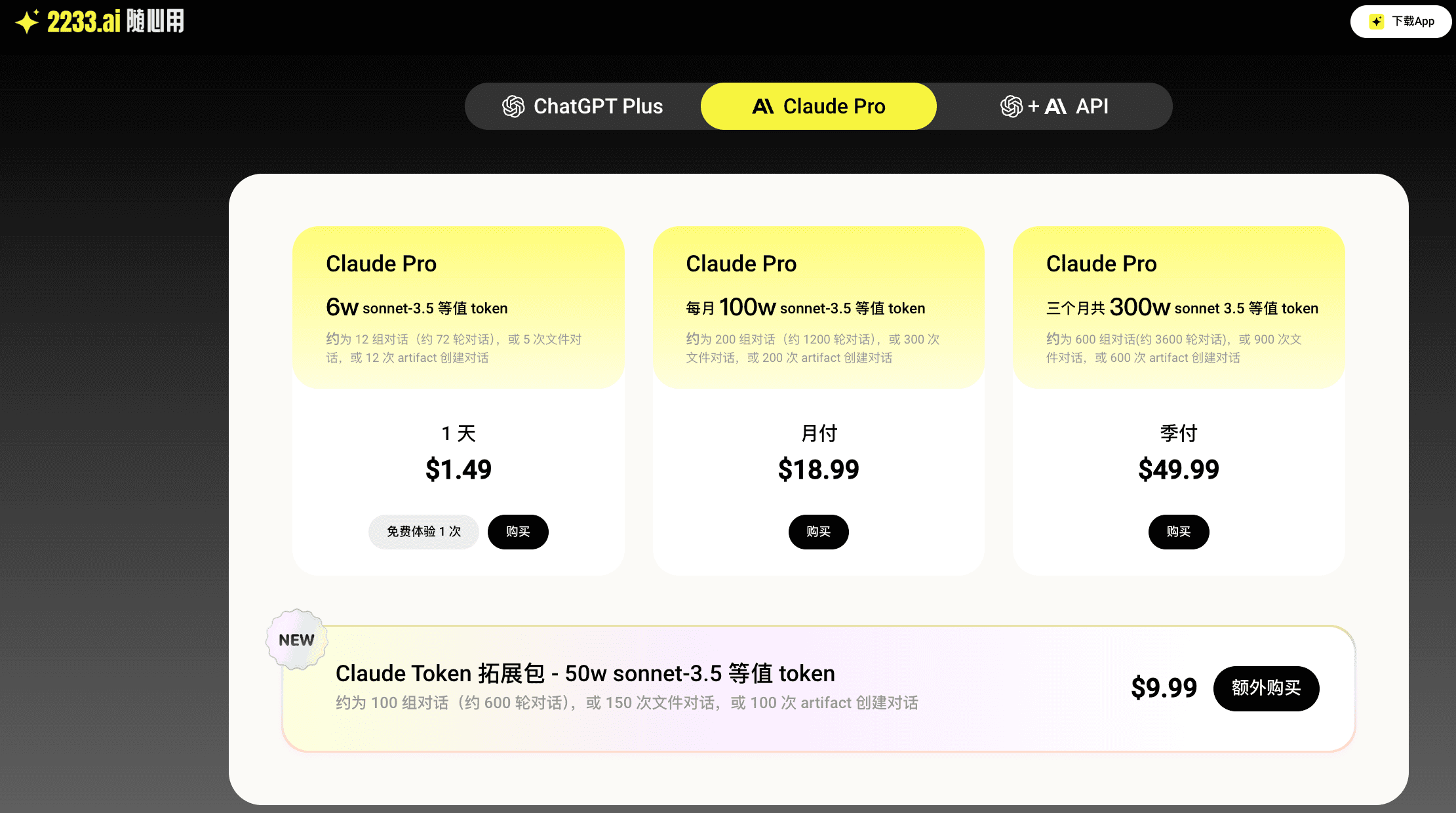Click the 2233.ai star logo icon
The height and width of the screenshot is (813, 1456).
coord(28,22)
